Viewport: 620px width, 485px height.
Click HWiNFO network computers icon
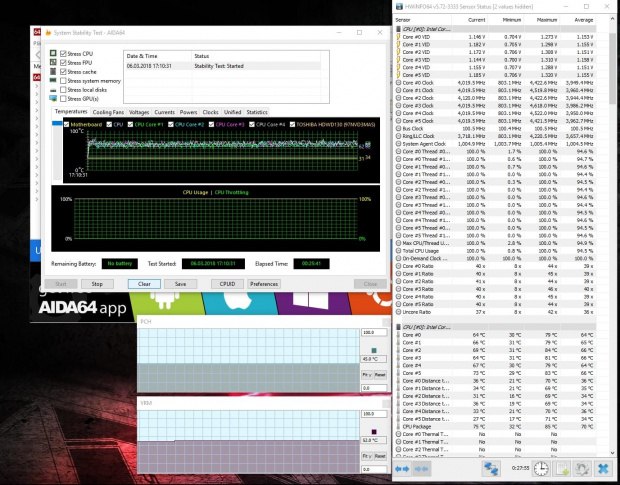click(x=491, y=469)
